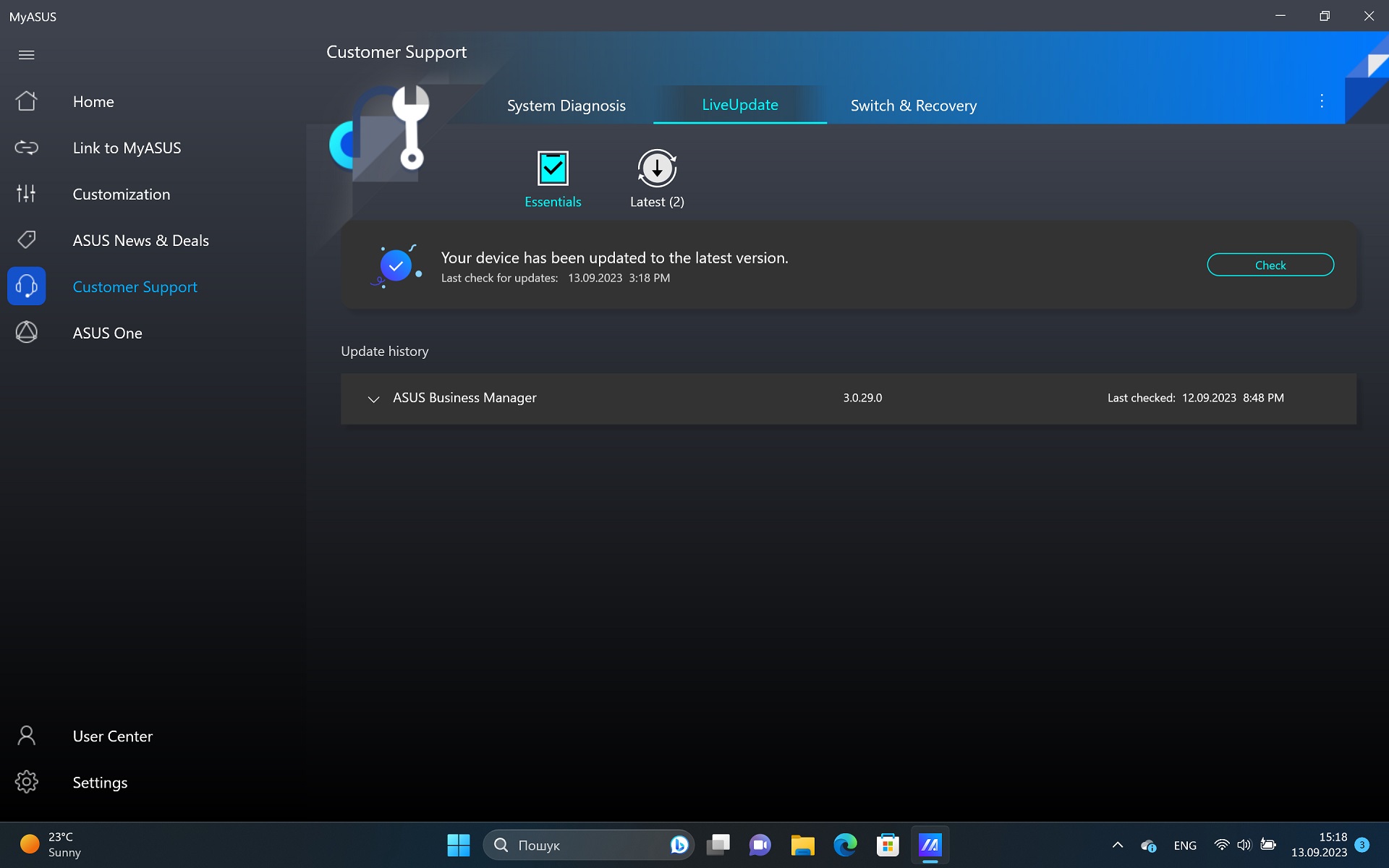Click the battery tray icon
This screenshot has width=1389, height=868.
[x=1268, y=845]
